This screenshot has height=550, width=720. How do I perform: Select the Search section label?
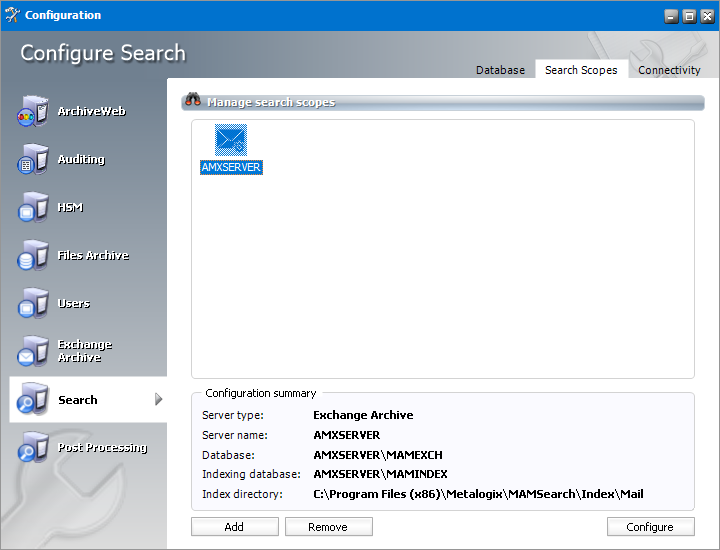(78, 400)
